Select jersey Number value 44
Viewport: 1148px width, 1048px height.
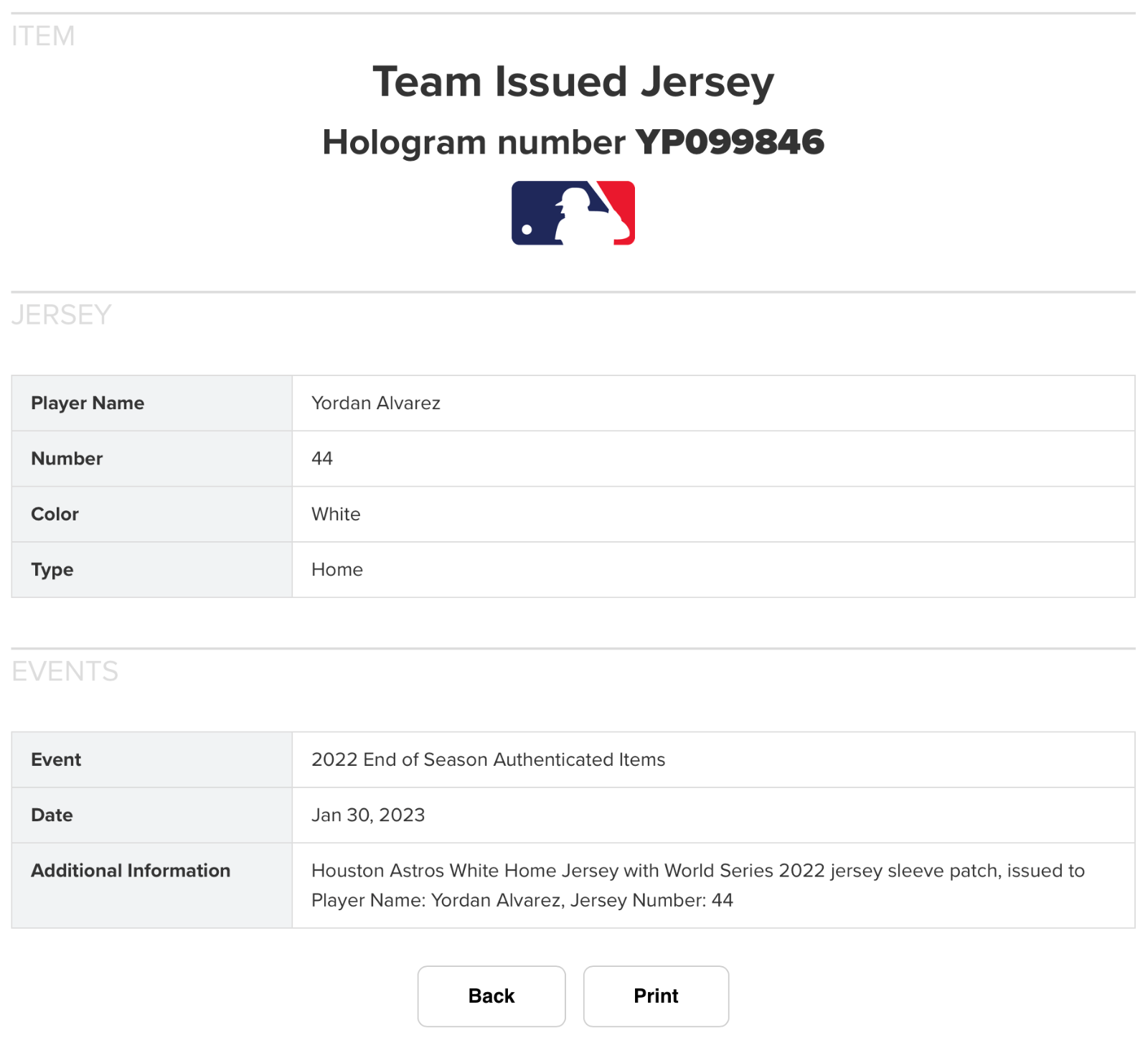coord(322,458)
